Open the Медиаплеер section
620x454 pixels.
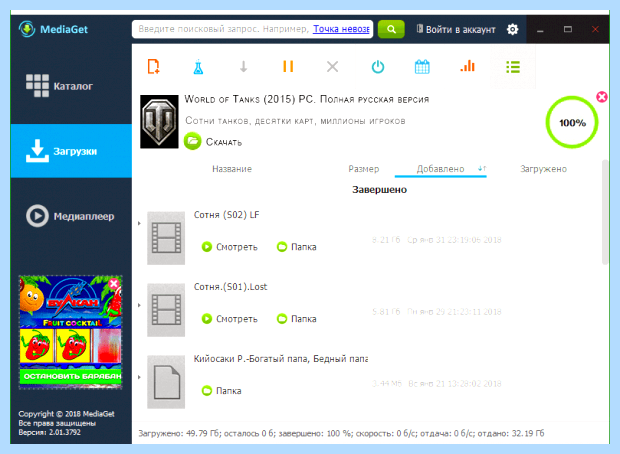tap(71, 216)
